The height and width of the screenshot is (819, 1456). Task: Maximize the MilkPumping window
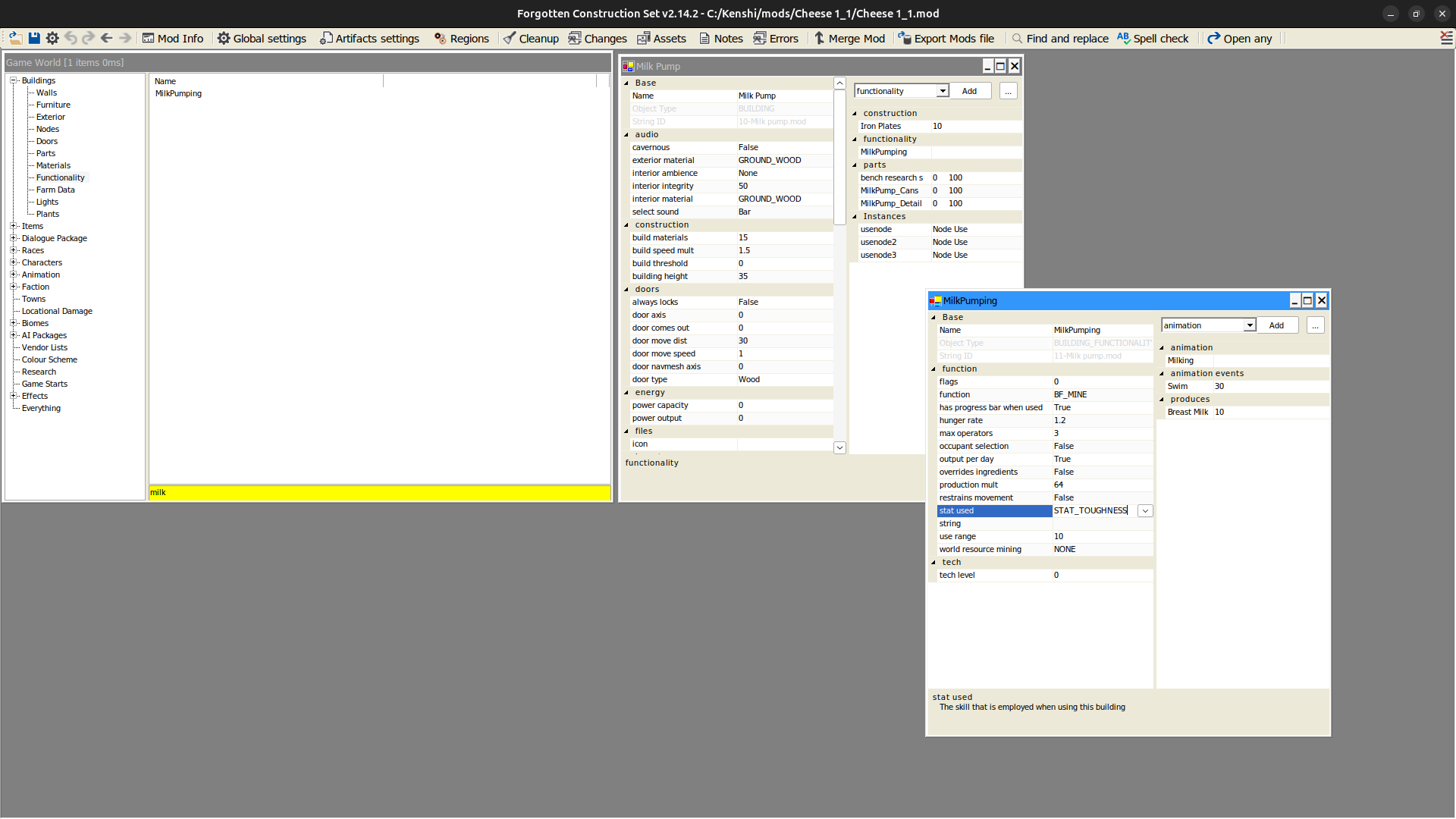pos(1307,301)
